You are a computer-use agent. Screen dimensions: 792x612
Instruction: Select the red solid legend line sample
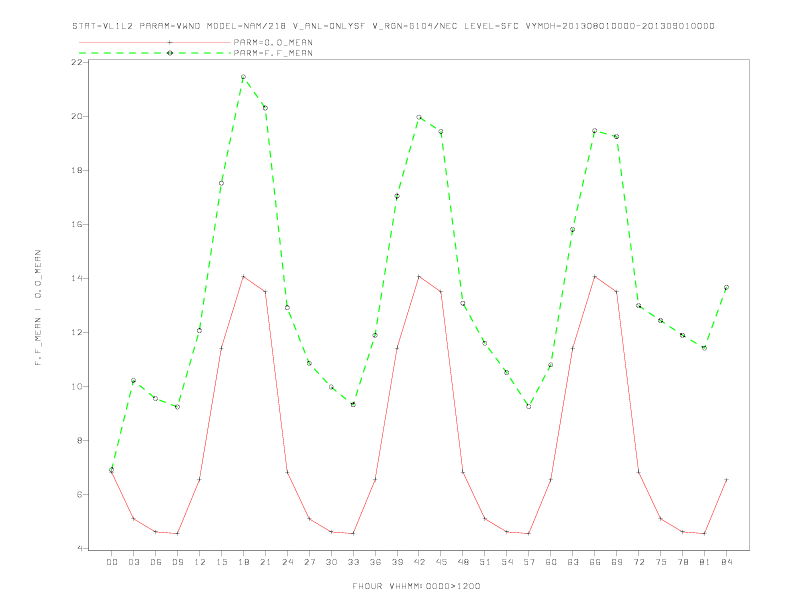[x=155, y=42]
